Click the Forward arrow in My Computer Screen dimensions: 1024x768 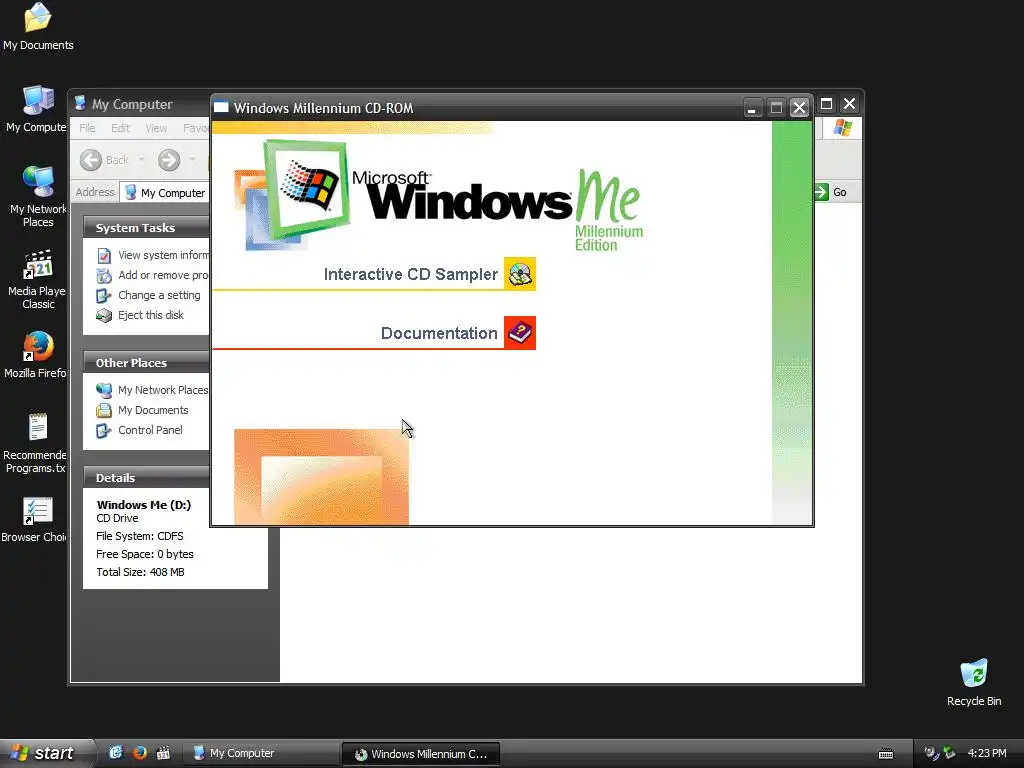coord(169,160)
